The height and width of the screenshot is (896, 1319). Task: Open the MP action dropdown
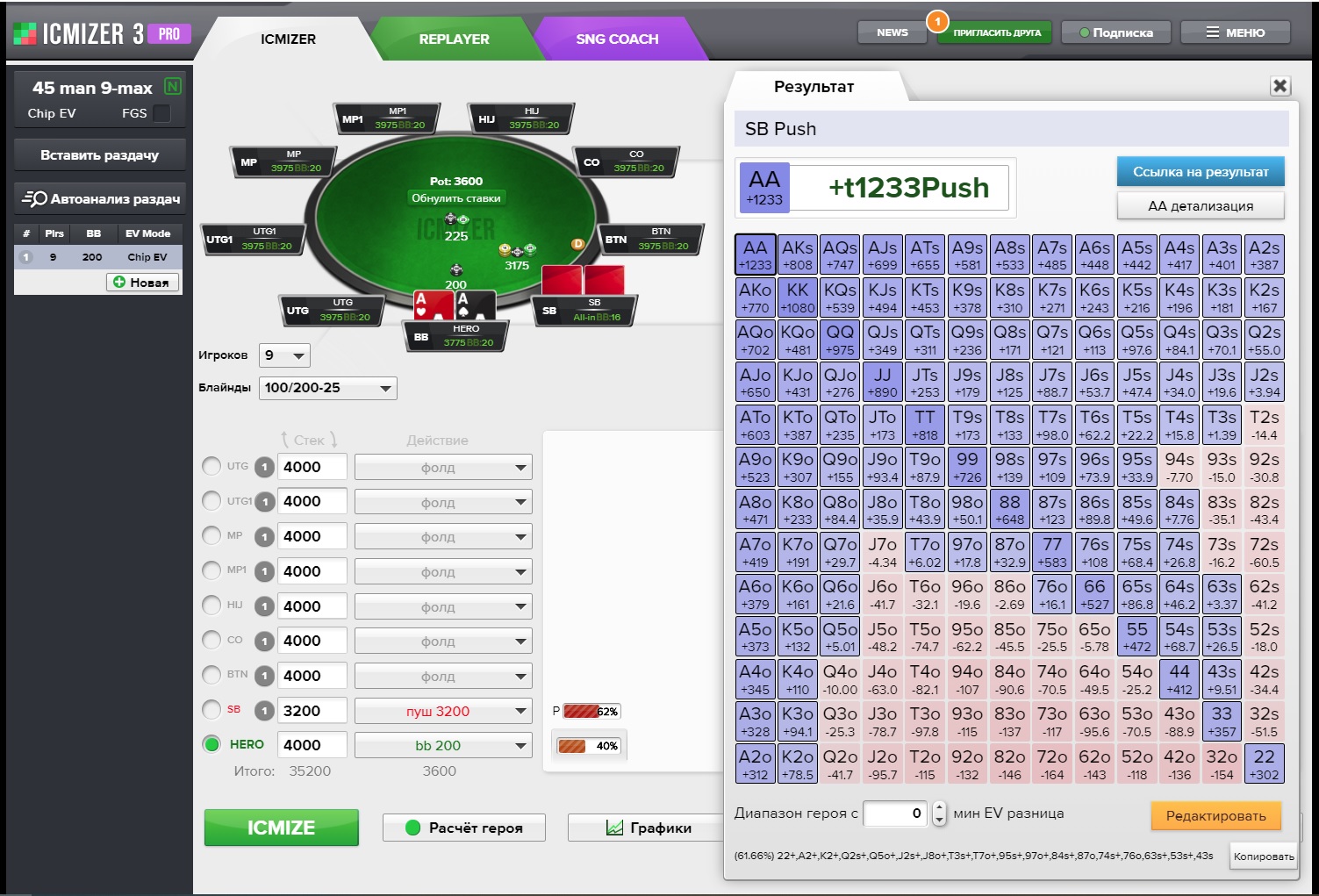pyautogui.click(x=443, y=537)
